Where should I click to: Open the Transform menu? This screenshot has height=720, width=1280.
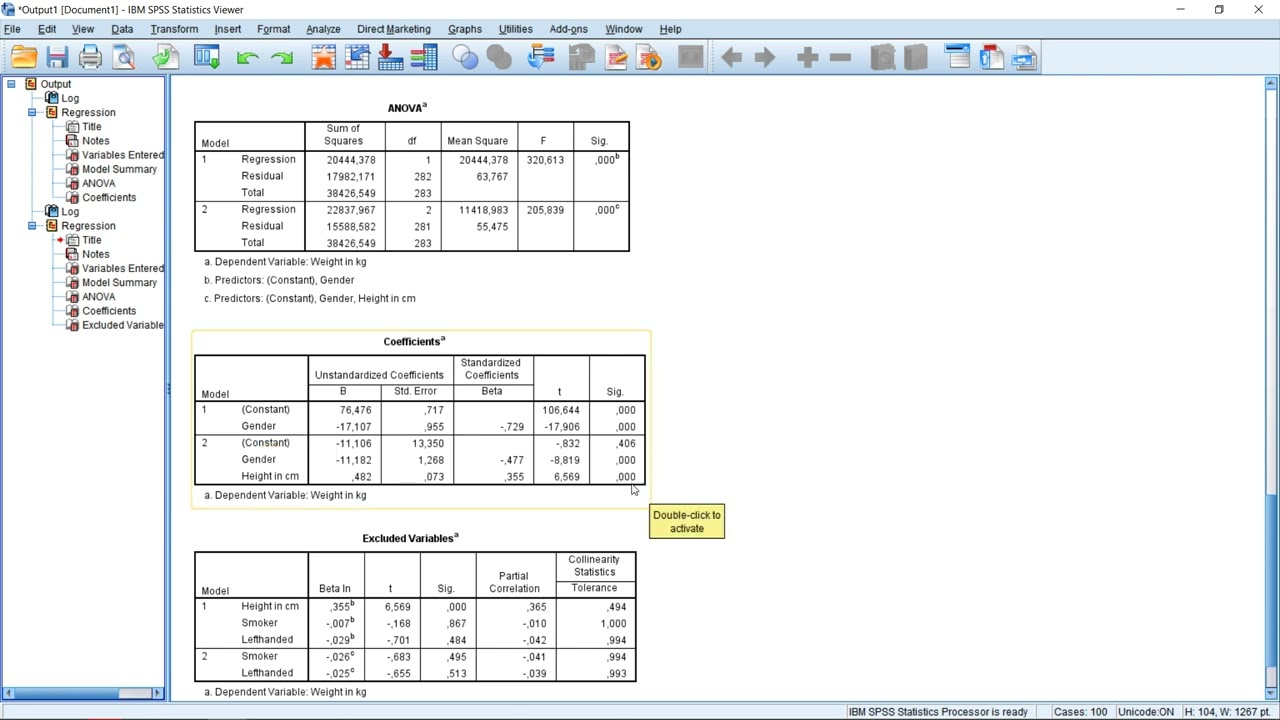click(x=174, y=29)
